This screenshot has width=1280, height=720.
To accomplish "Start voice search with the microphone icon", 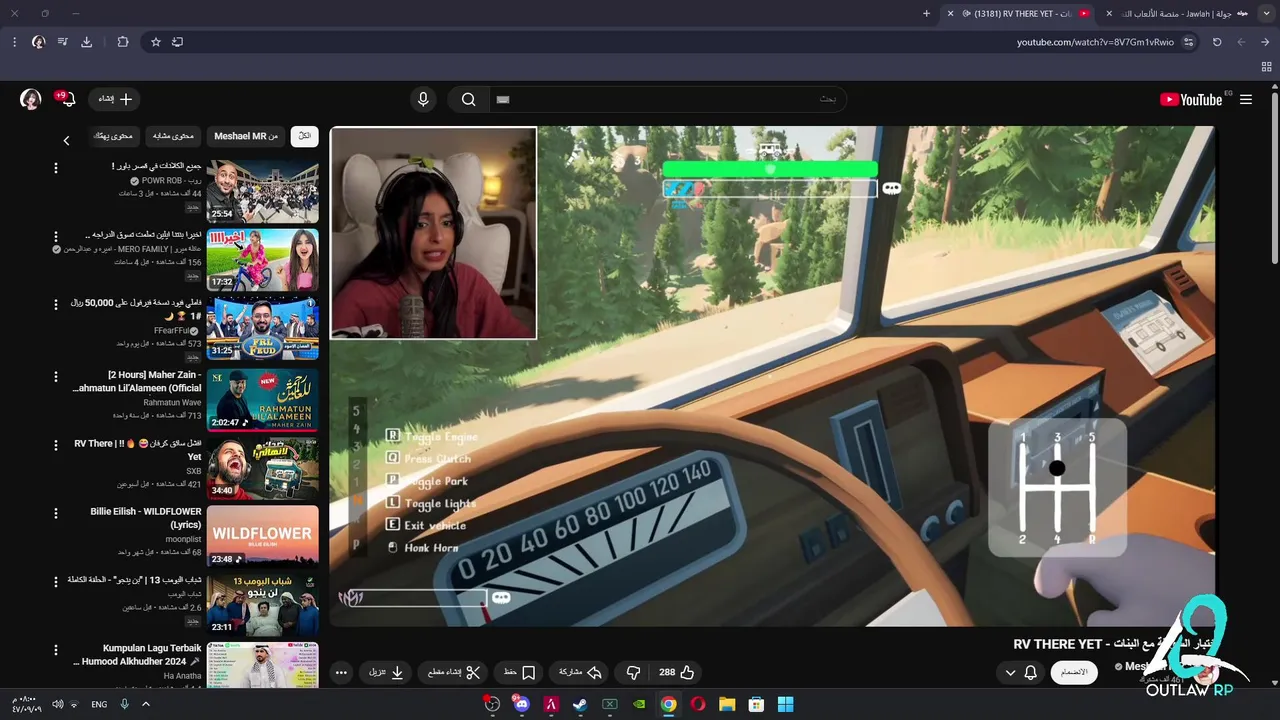I will click(x=423, y=99).
